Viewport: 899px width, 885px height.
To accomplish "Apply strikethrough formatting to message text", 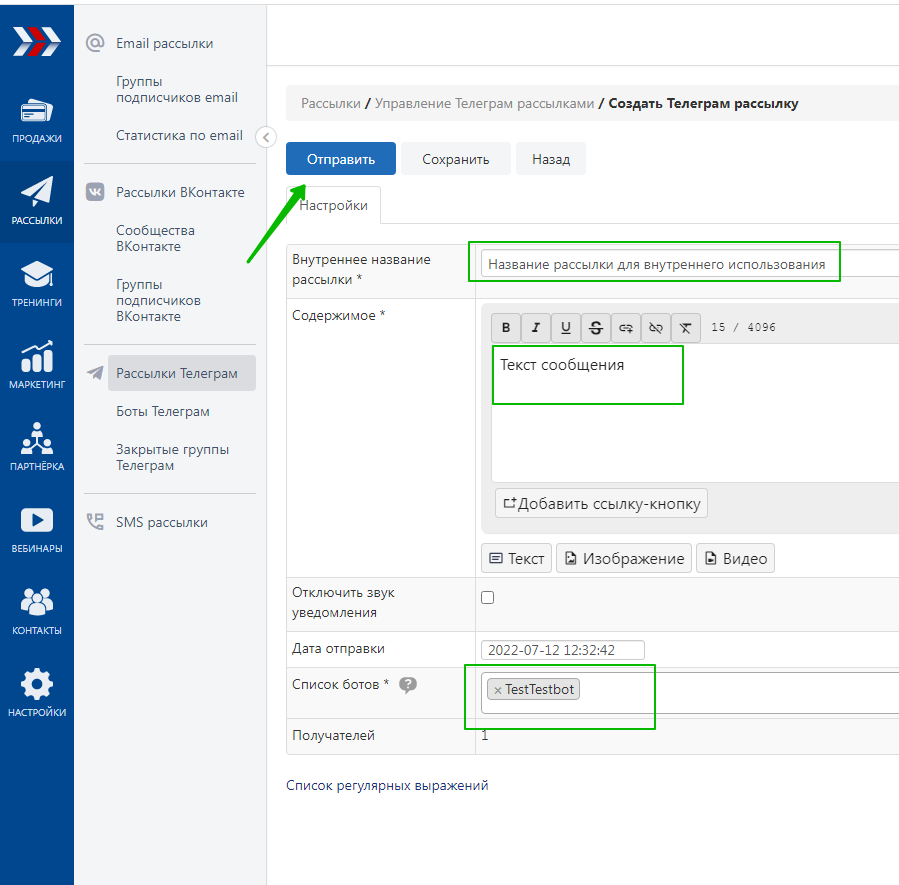I will click(x=596, y=327).
